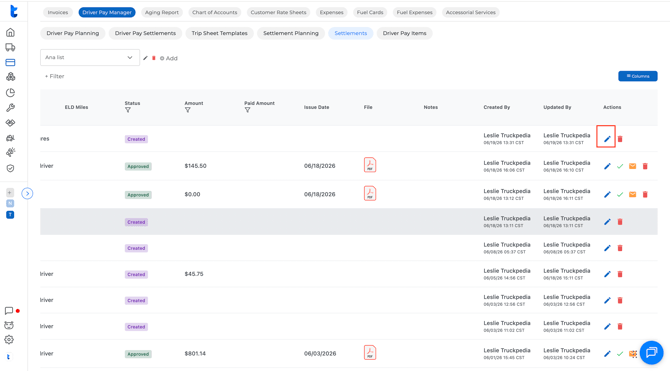
Task: Click the Truckpedia logo at top left
Action: pos(14,11)
